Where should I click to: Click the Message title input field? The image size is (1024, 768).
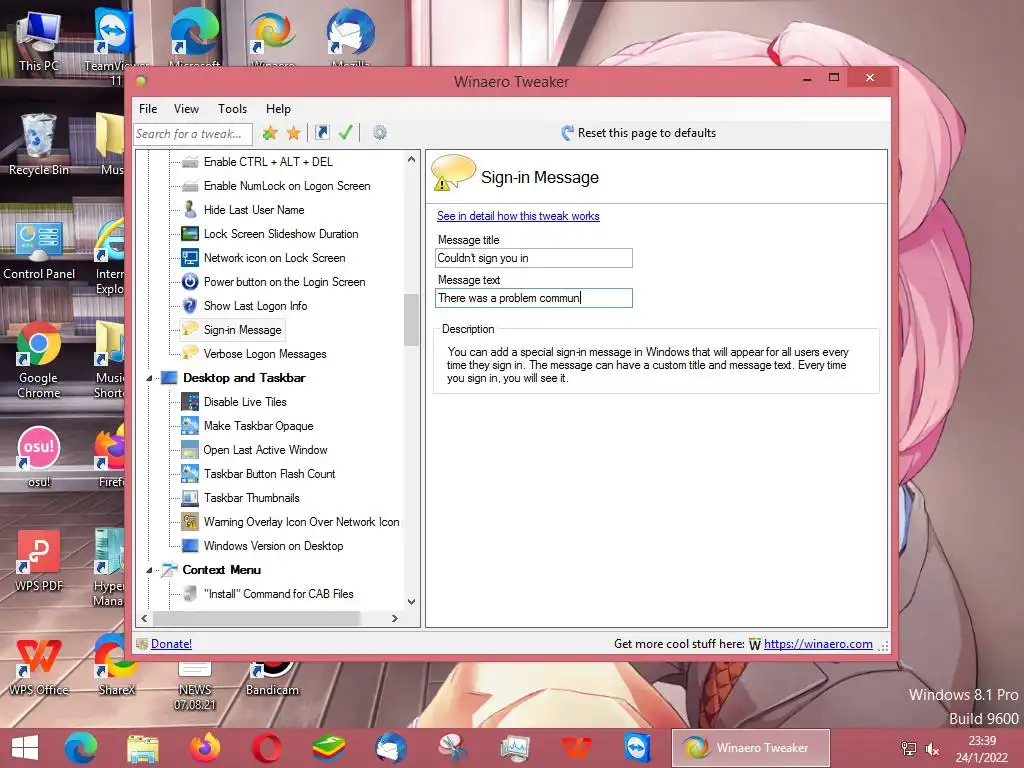click(x=534, y=258)
